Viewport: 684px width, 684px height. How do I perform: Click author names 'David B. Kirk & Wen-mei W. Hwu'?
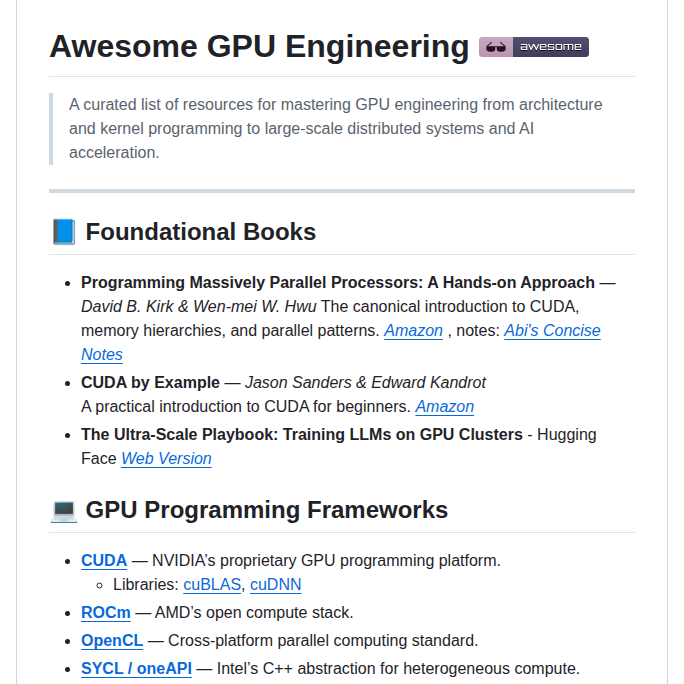(x=198, y=307)
